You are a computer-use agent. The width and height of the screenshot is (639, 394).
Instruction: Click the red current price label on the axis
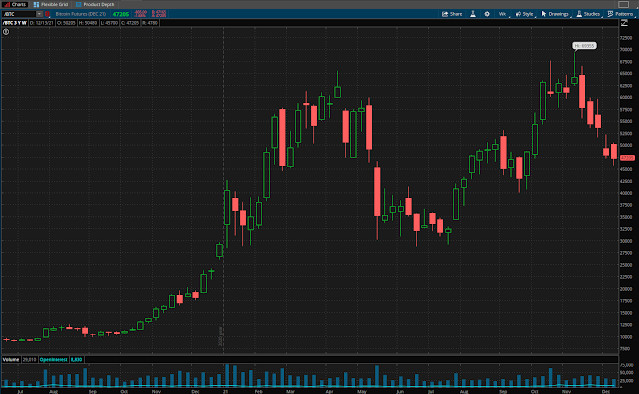tap(627, 158)
